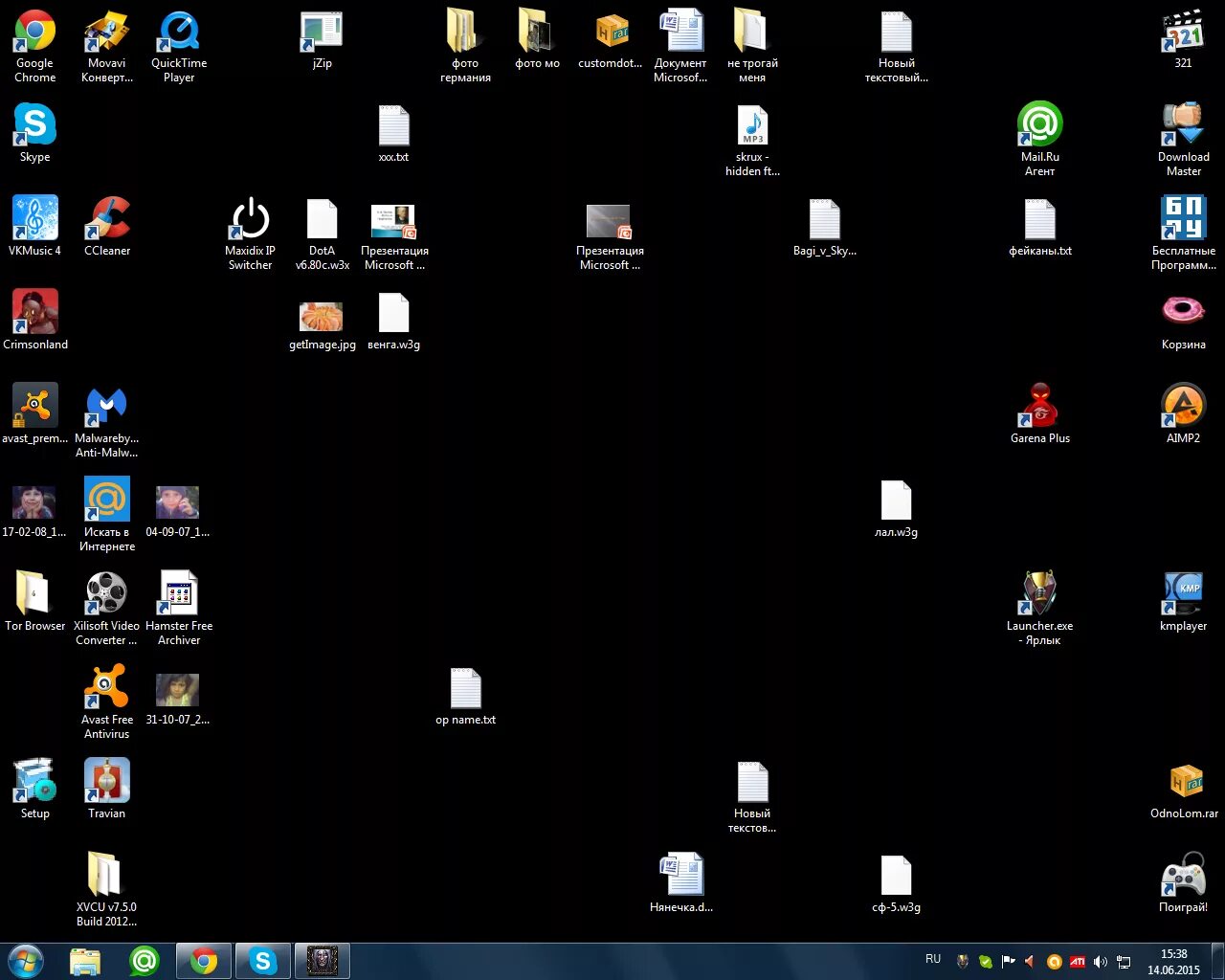Open the Movavi Converter shortcut

coord(107,46)
